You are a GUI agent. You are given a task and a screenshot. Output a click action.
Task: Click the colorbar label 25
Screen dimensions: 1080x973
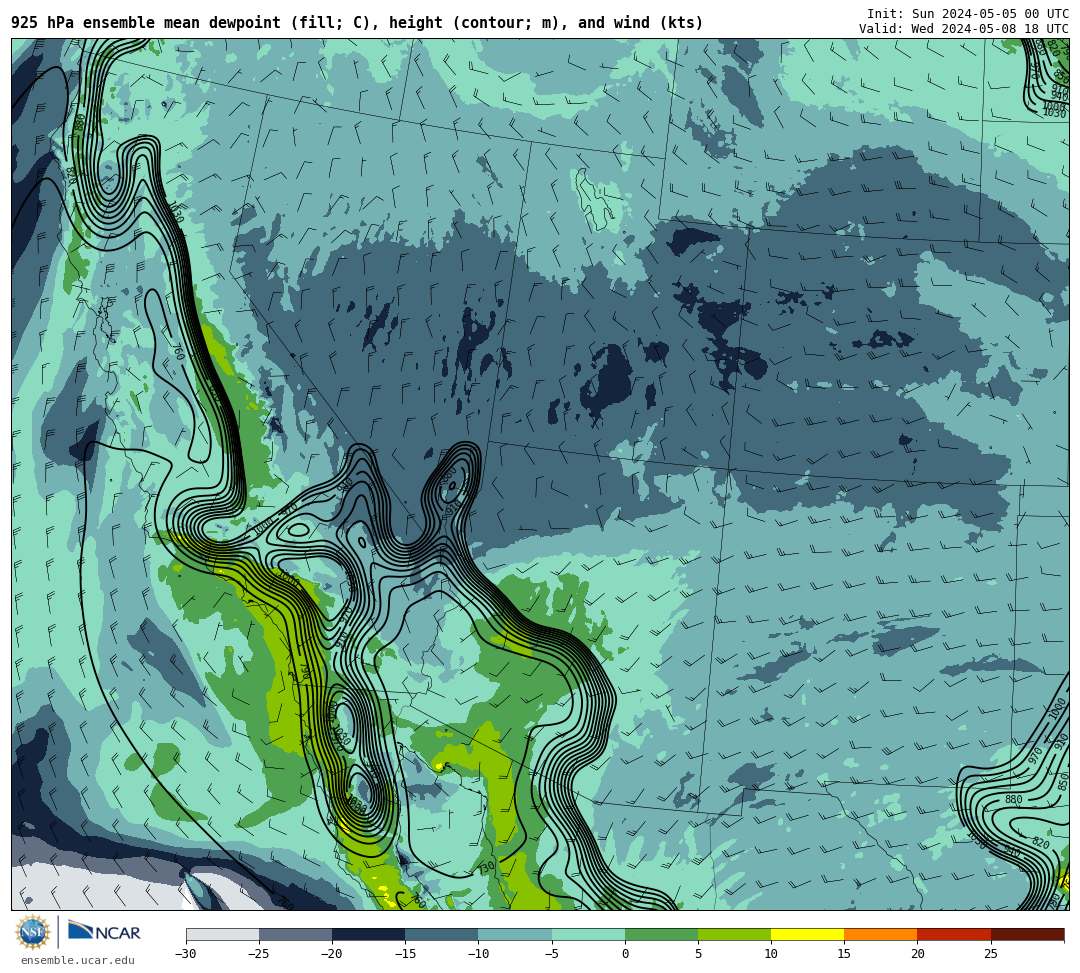pyautogui.click(x=990, y=954)
